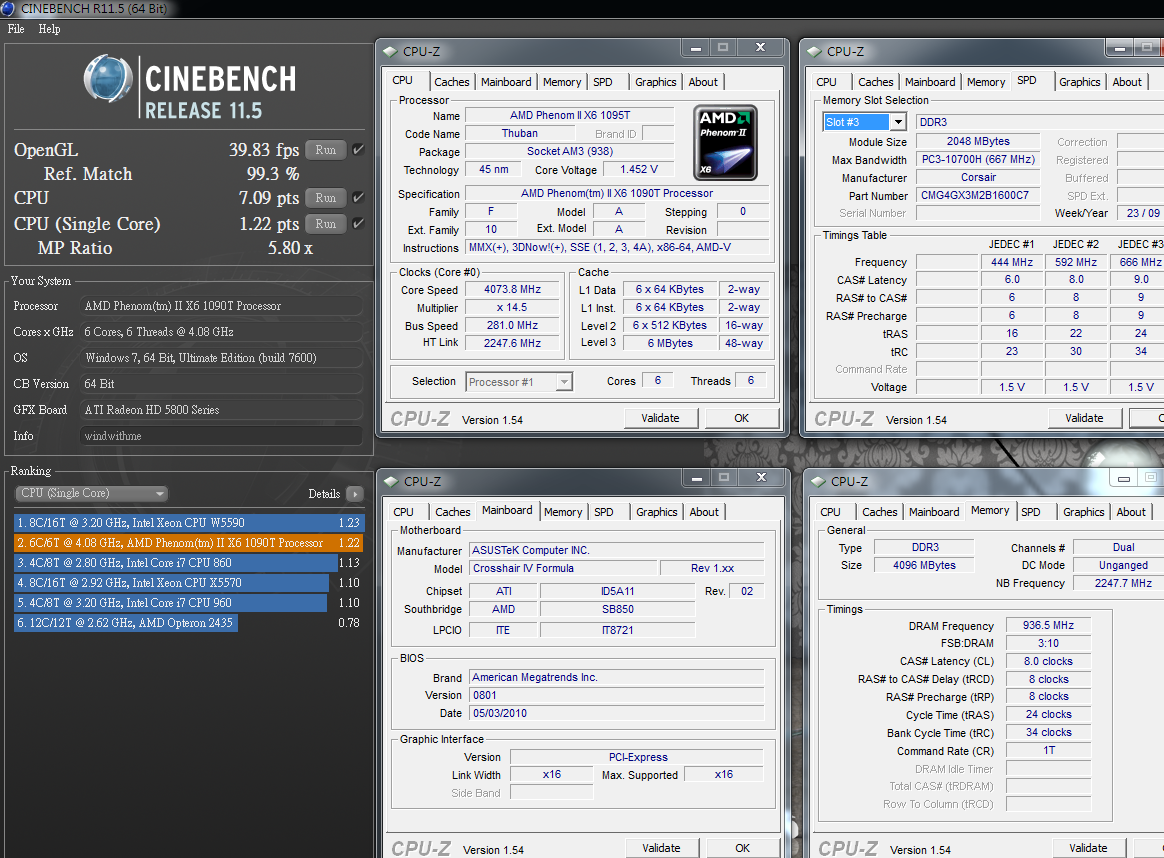Image resolution: width=1164 pixels, height=858 pixels.
Task: Select SPD tab in bottom-right Memory window
Action: [x=1030, y=511]
